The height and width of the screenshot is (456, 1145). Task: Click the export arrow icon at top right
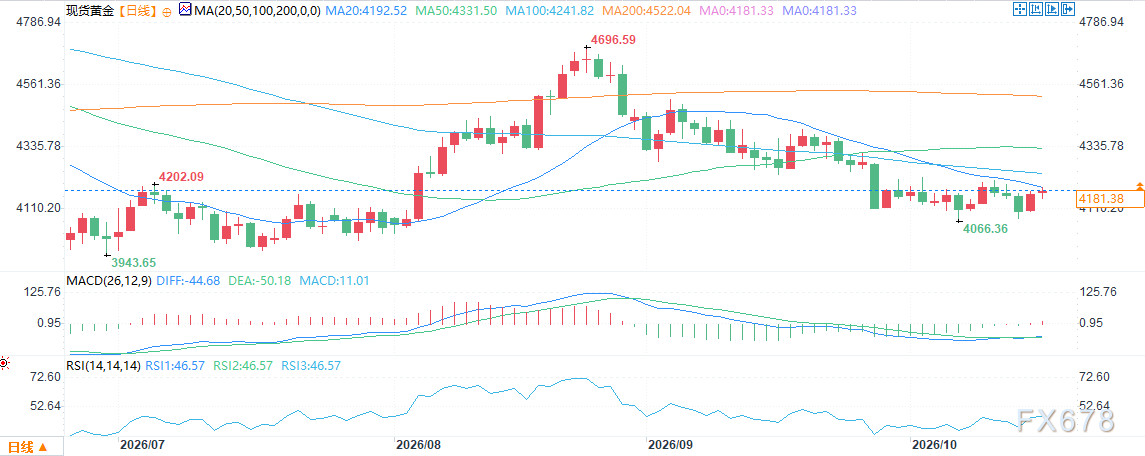[x=1068, y=9]
